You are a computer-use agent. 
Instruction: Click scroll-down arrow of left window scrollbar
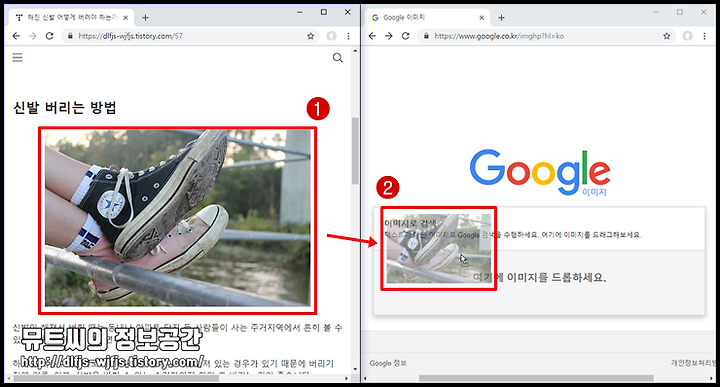[x=355, y=369]
